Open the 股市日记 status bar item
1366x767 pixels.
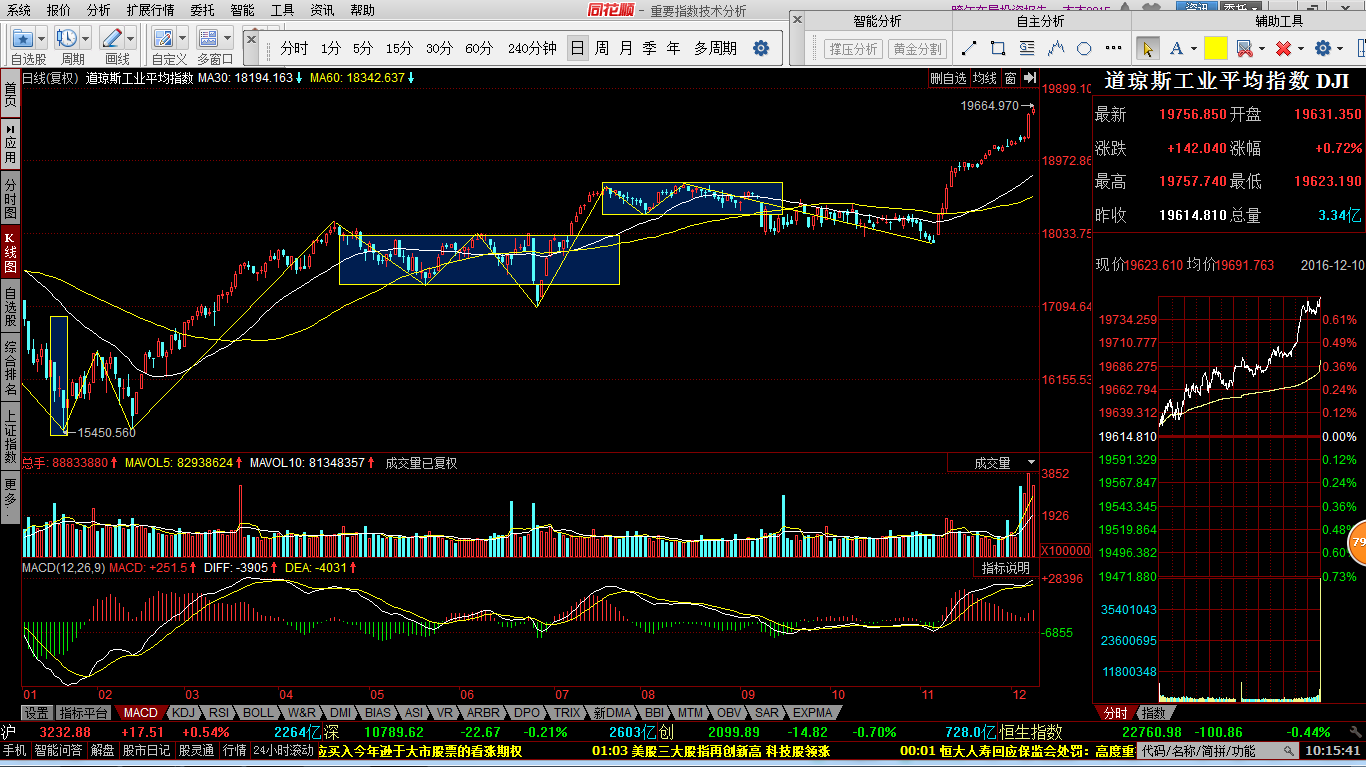146,750
